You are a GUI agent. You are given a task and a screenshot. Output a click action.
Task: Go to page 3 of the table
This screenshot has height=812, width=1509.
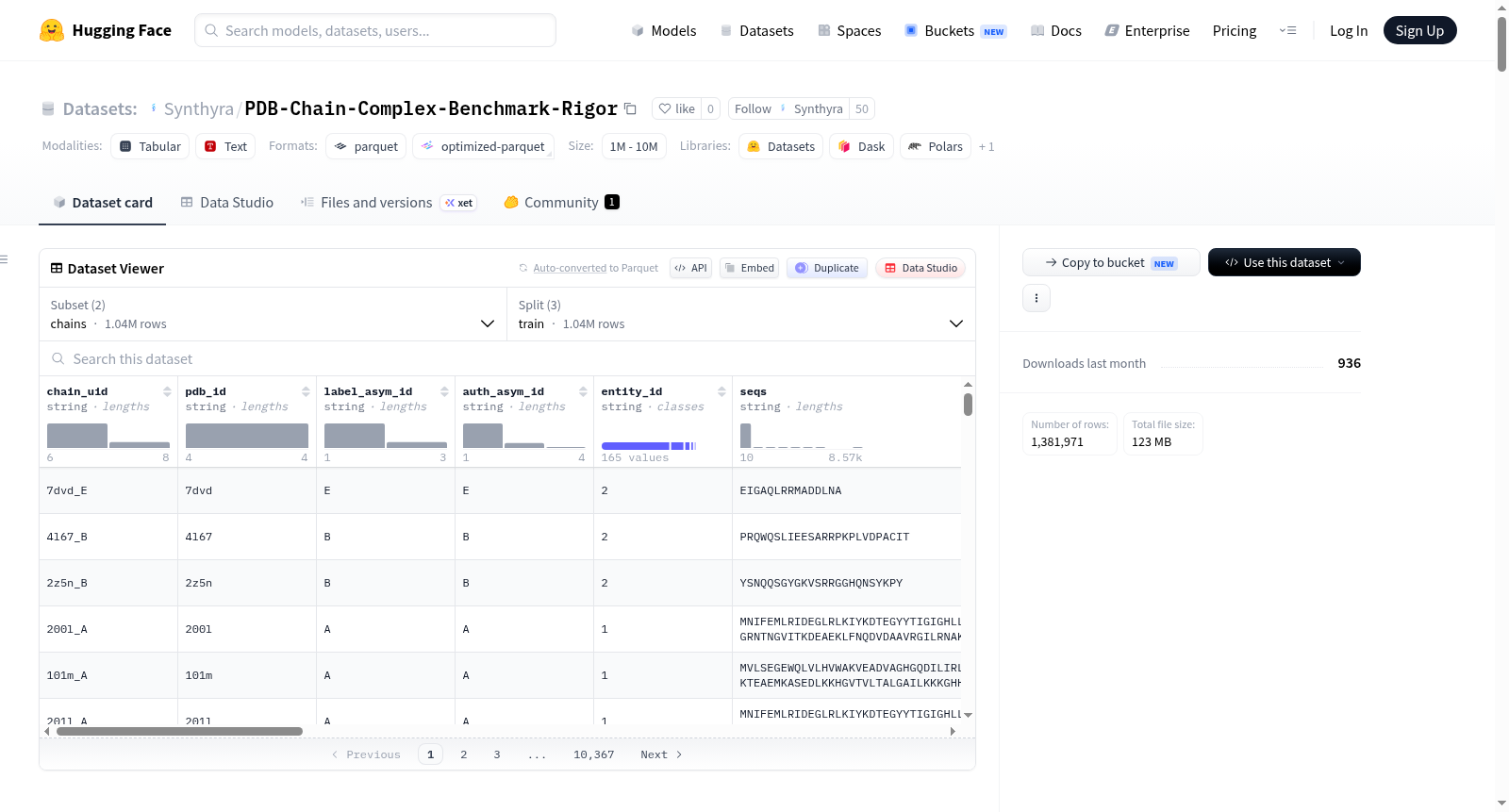pos(497,754)
